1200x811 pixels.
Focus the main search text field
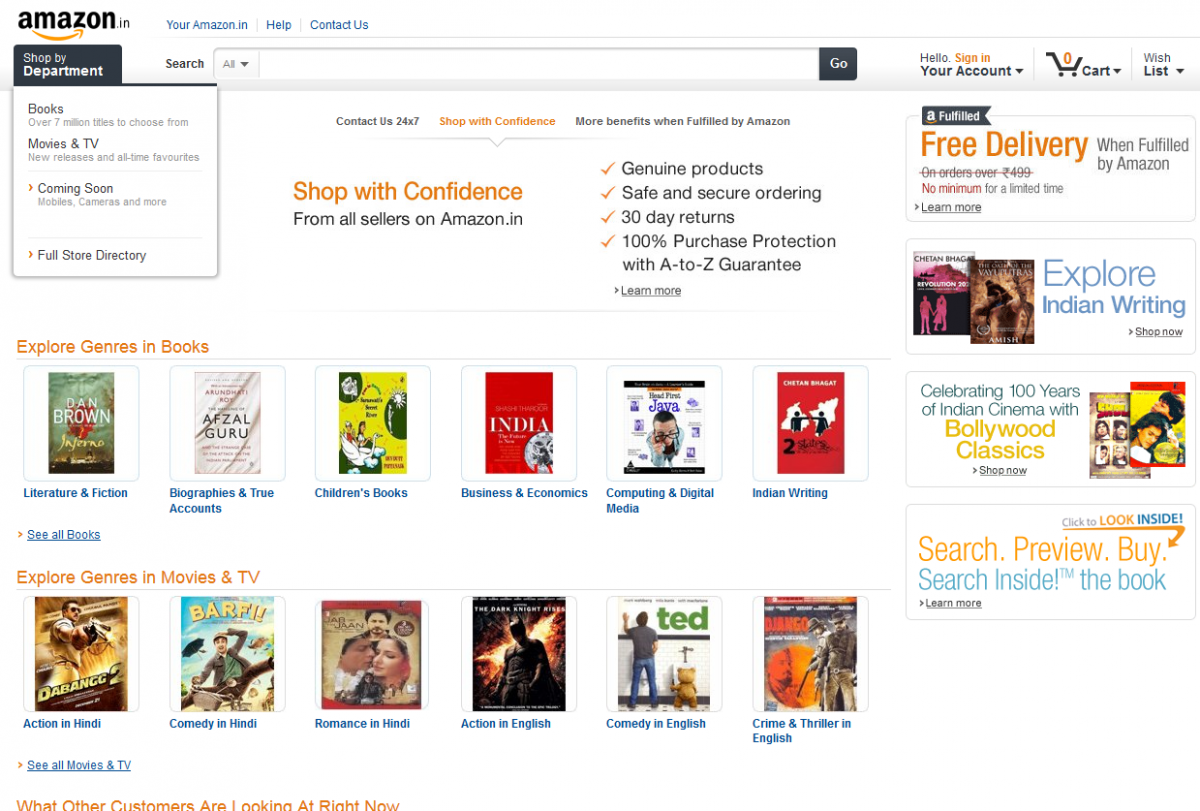[x=538, y=64]
